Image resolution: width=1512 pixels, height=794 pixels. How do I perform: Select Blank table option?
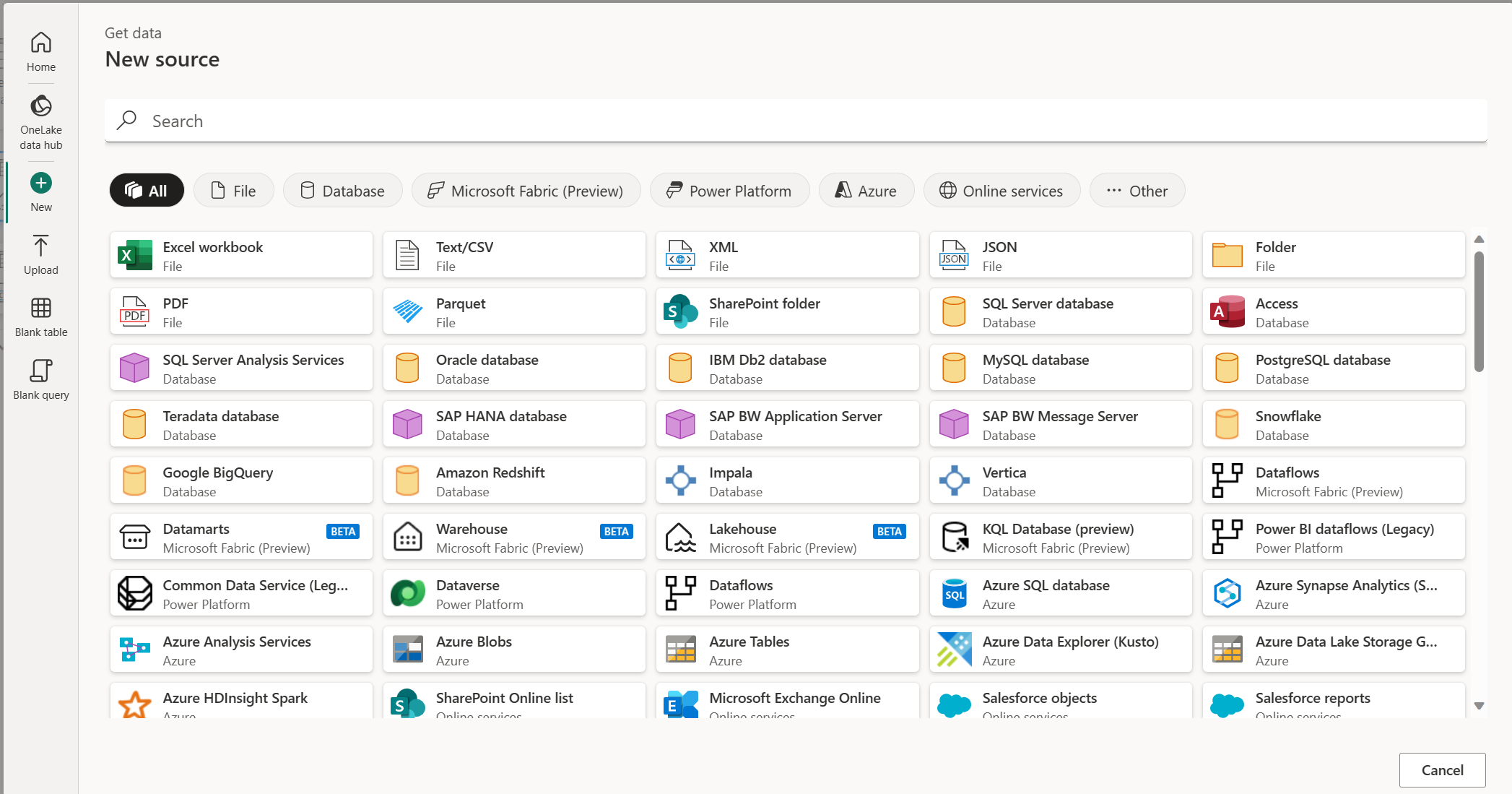point(41,316)
